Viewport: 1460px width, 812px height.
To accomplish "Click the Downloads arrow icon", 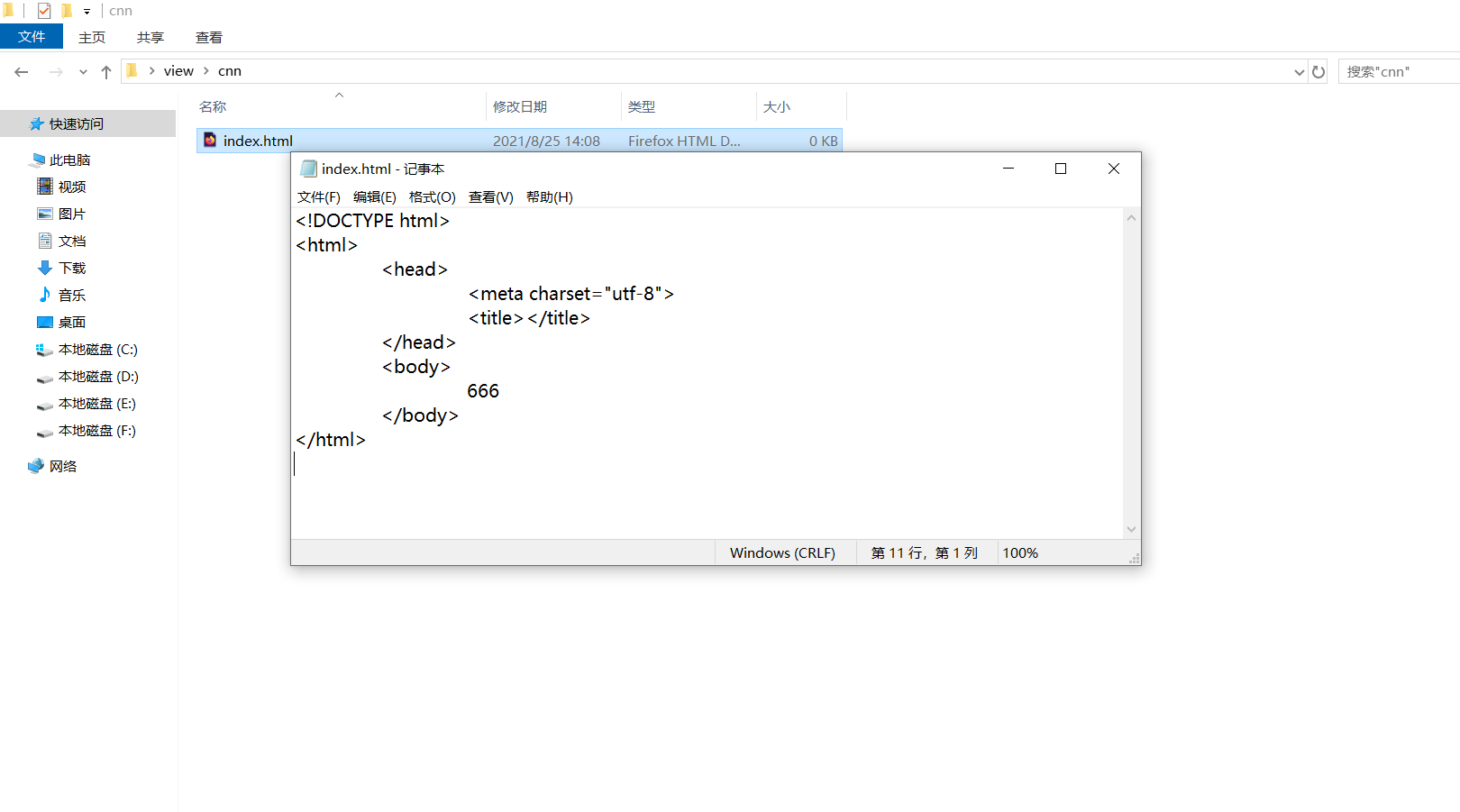I will pos(45,268).
